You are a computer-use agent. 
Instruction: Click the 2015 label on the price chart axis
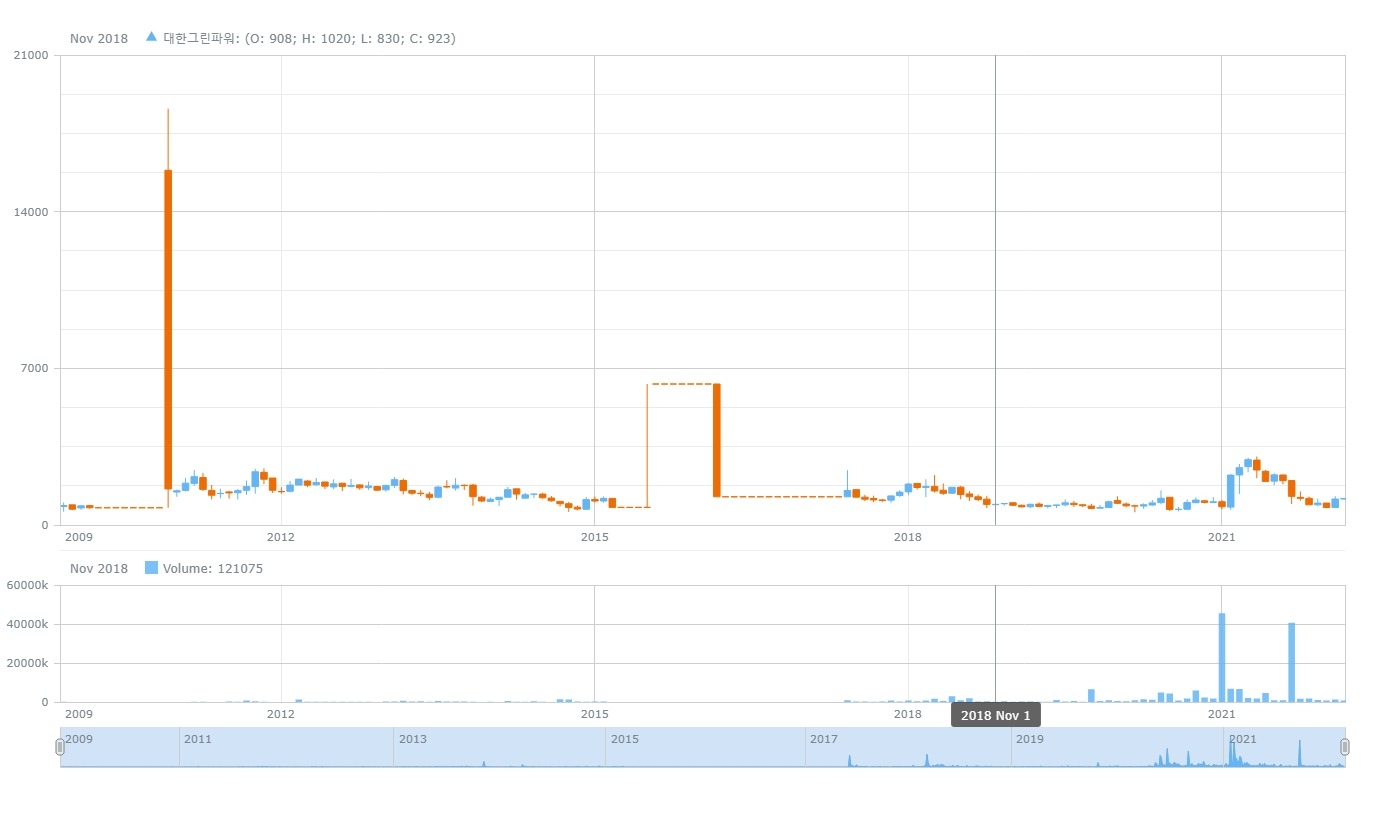[595, 537]
